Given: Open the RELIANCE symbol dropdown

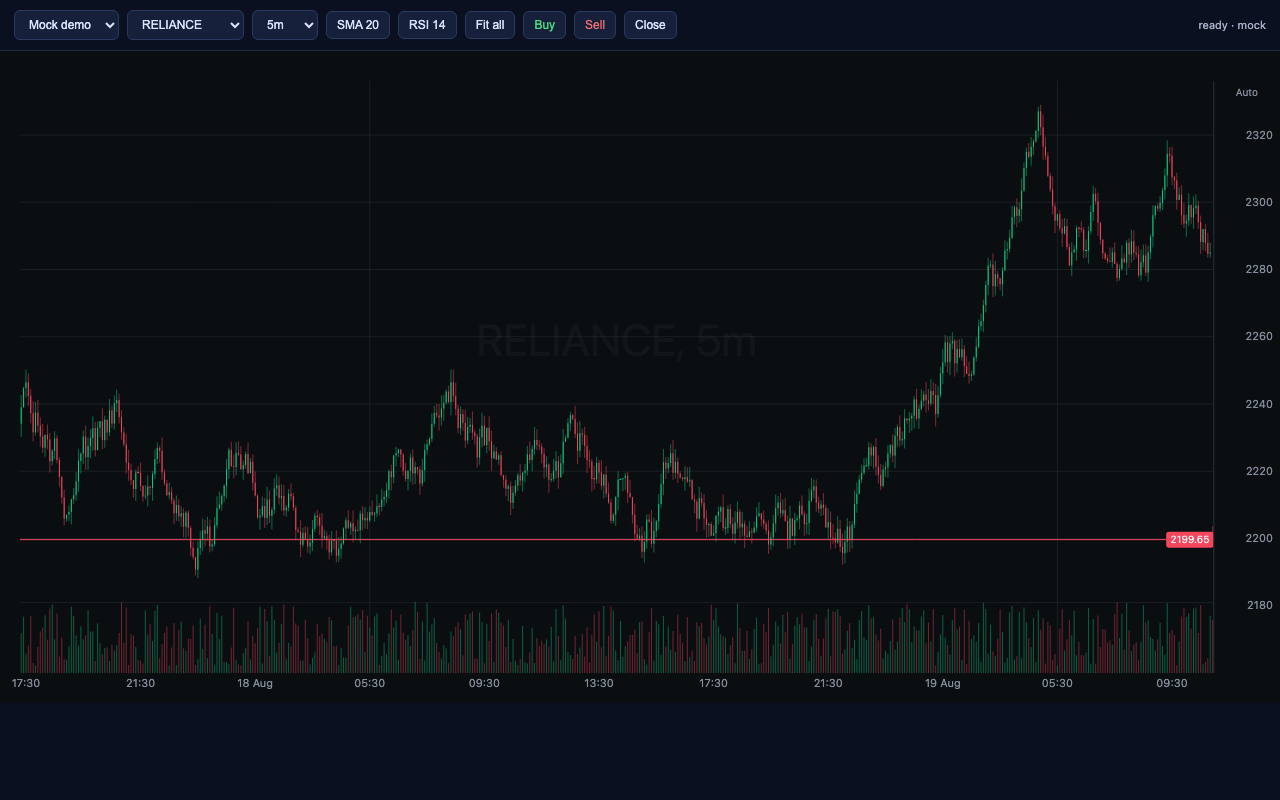Looking at the screenshot, I should coord(185,25).
